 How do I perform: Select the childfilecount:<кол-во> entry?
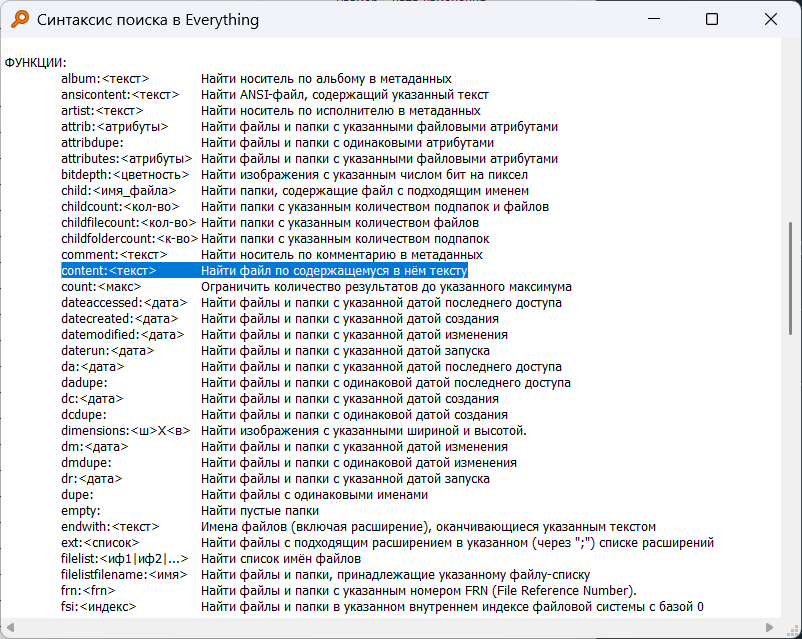click(128, 223)
